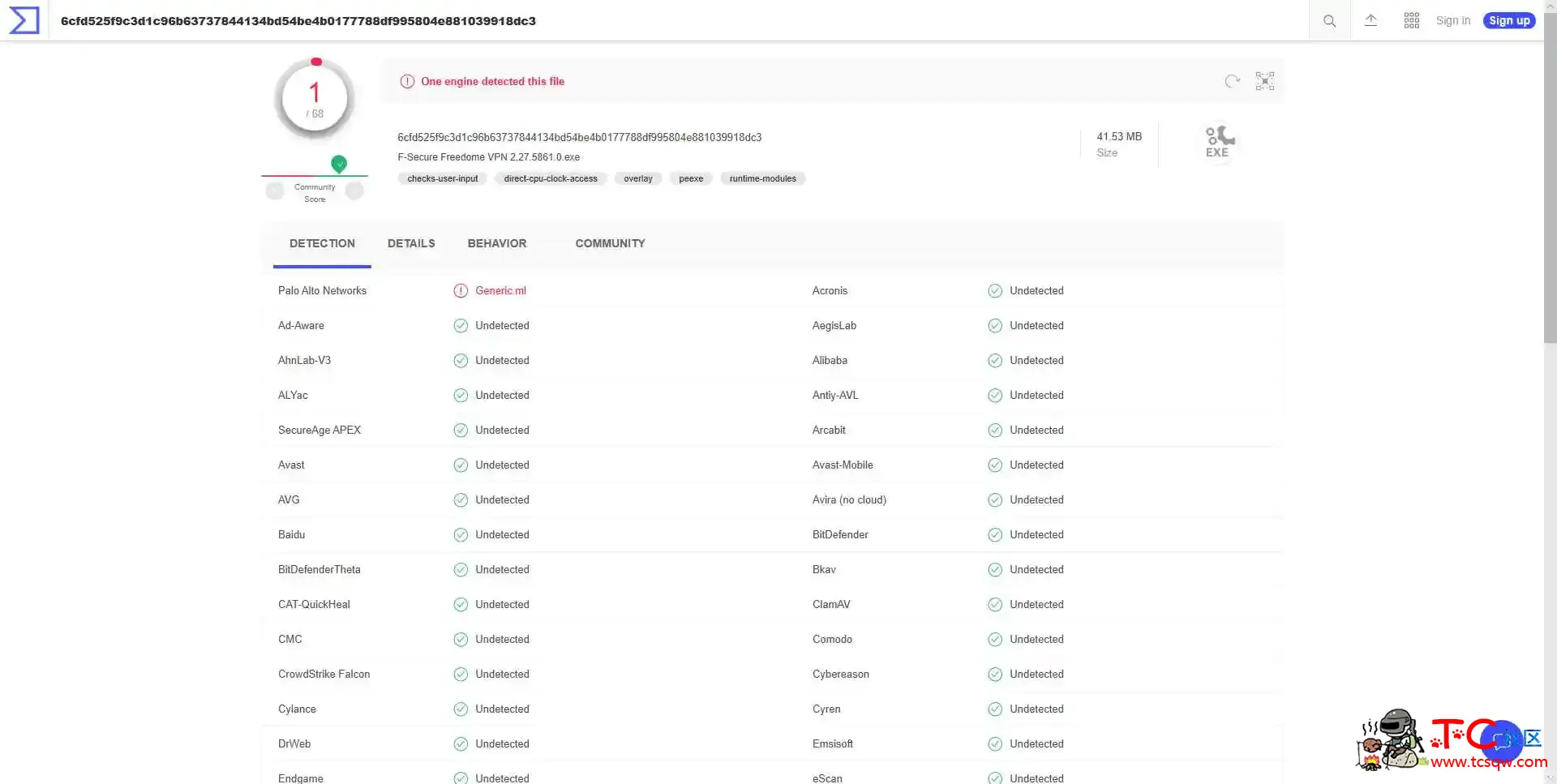Click the Palo Alto Networks engine name
1557x784 pixels.
[322, 291]
